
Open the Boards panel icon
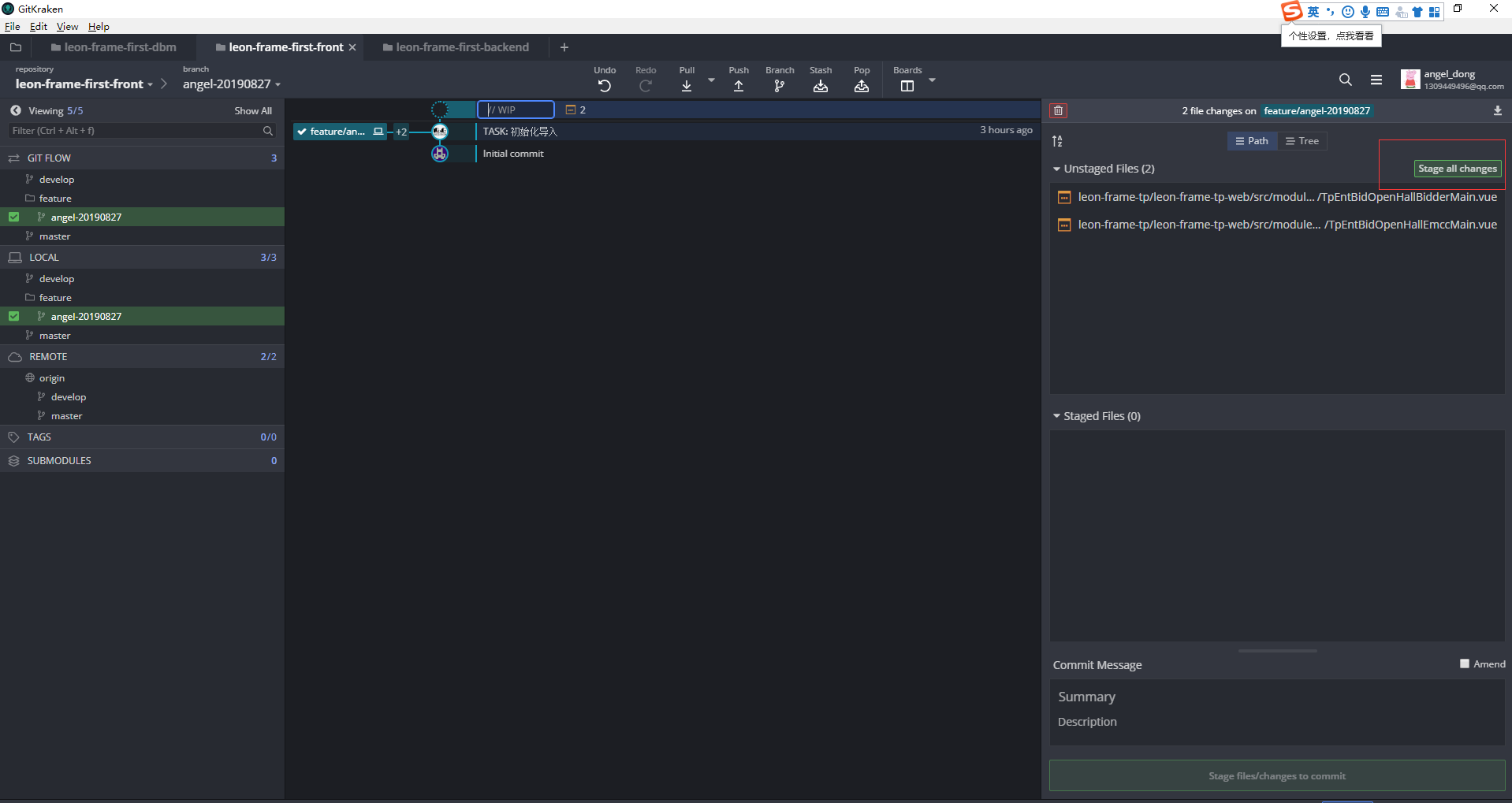907,86
